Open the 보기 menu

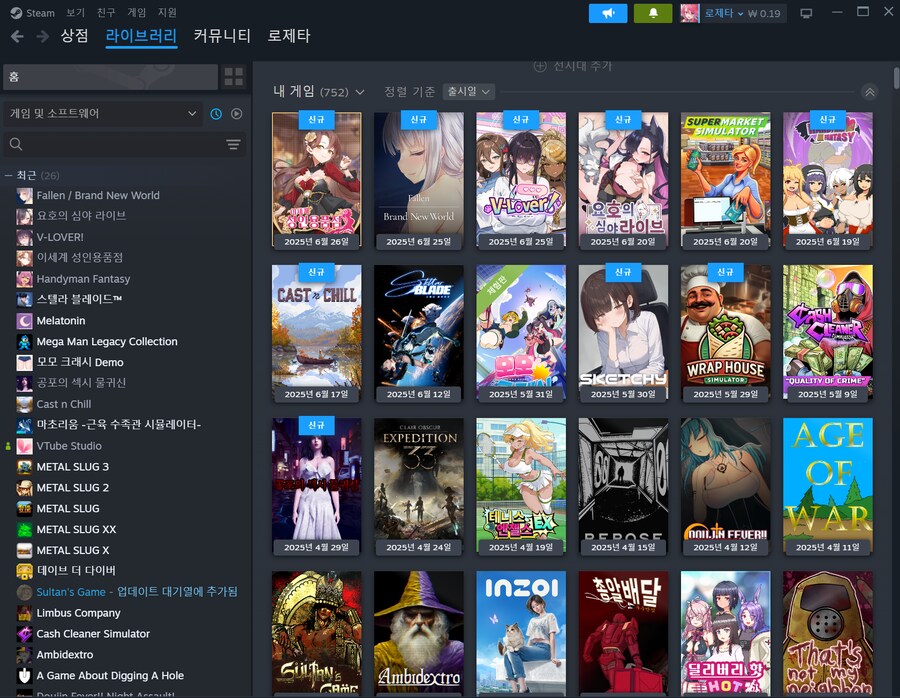pyautogui.click(x=75, y=13)
